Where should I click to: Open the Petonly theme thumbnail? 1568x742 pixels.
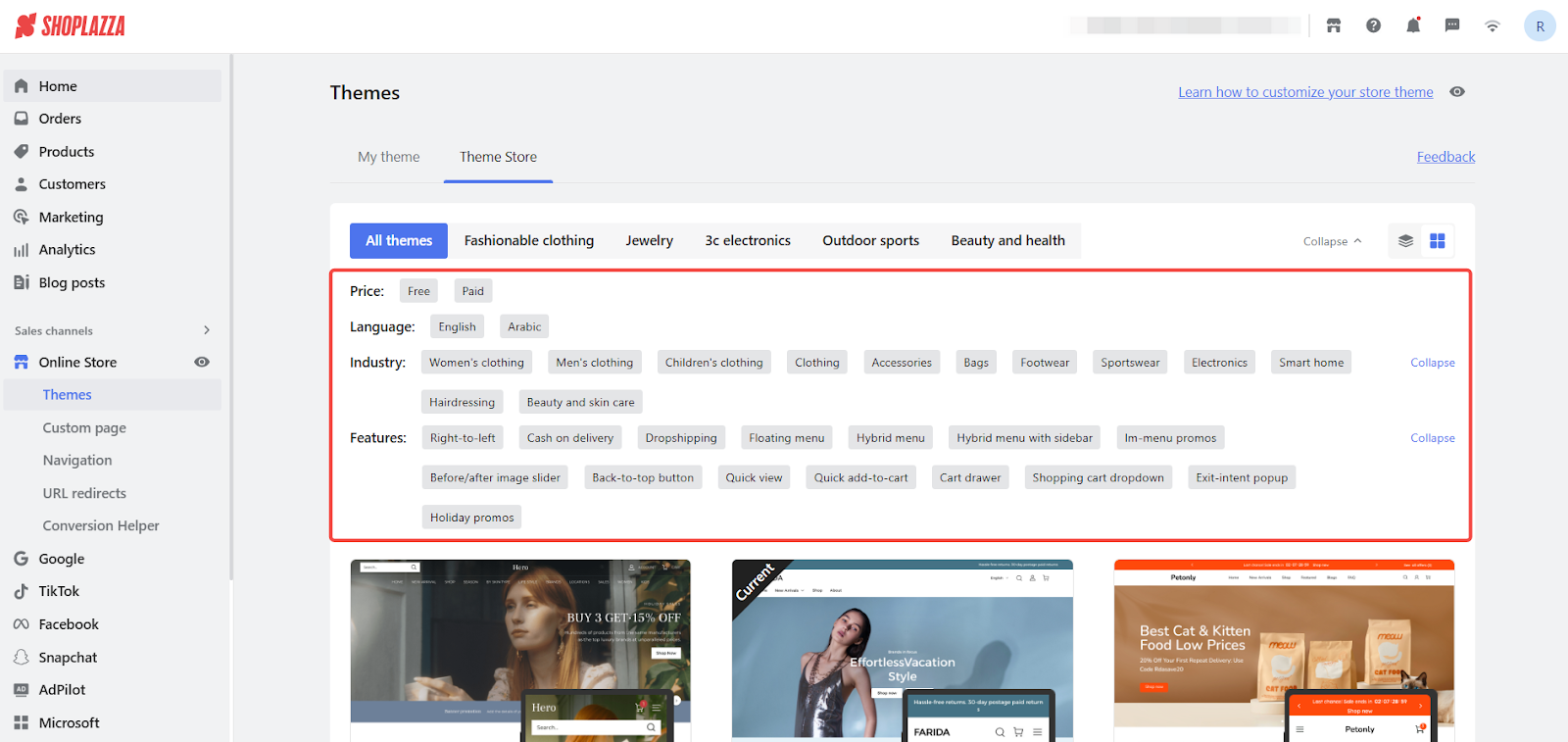1284,651
